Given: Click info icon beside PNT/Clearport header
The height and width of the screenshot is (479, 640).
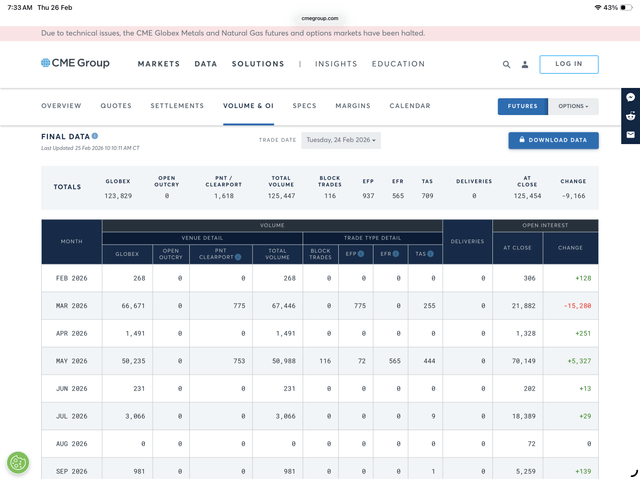Looking at the screenshot, I should [x=238, y=257].
